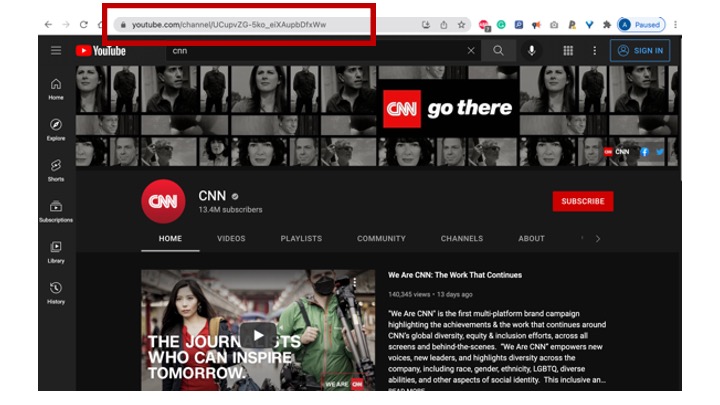The image size is (720, 405).
Task: Switch to the CHANNELS tab
Action: tap(462, 239)
